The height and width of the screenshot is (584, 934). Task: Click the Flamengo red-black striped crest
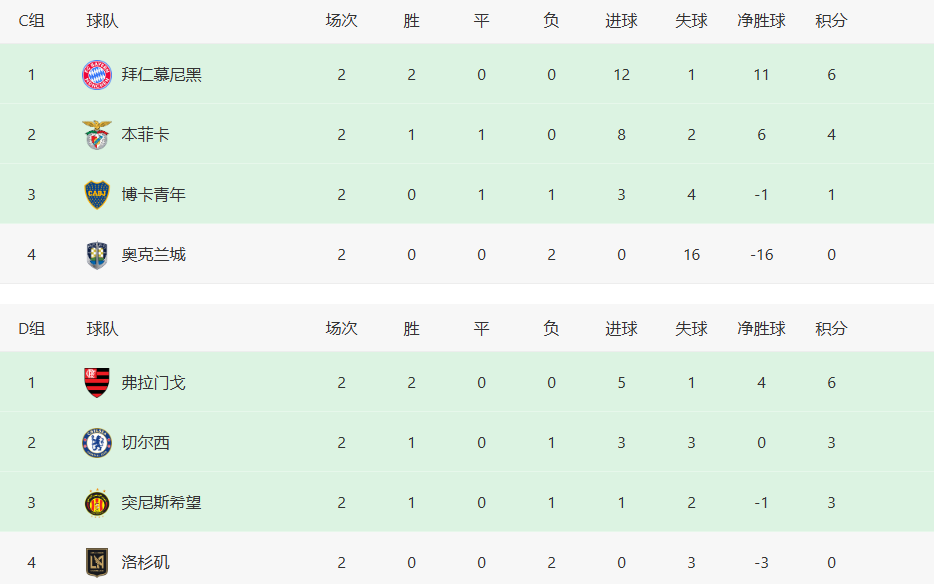click(96, 383)
